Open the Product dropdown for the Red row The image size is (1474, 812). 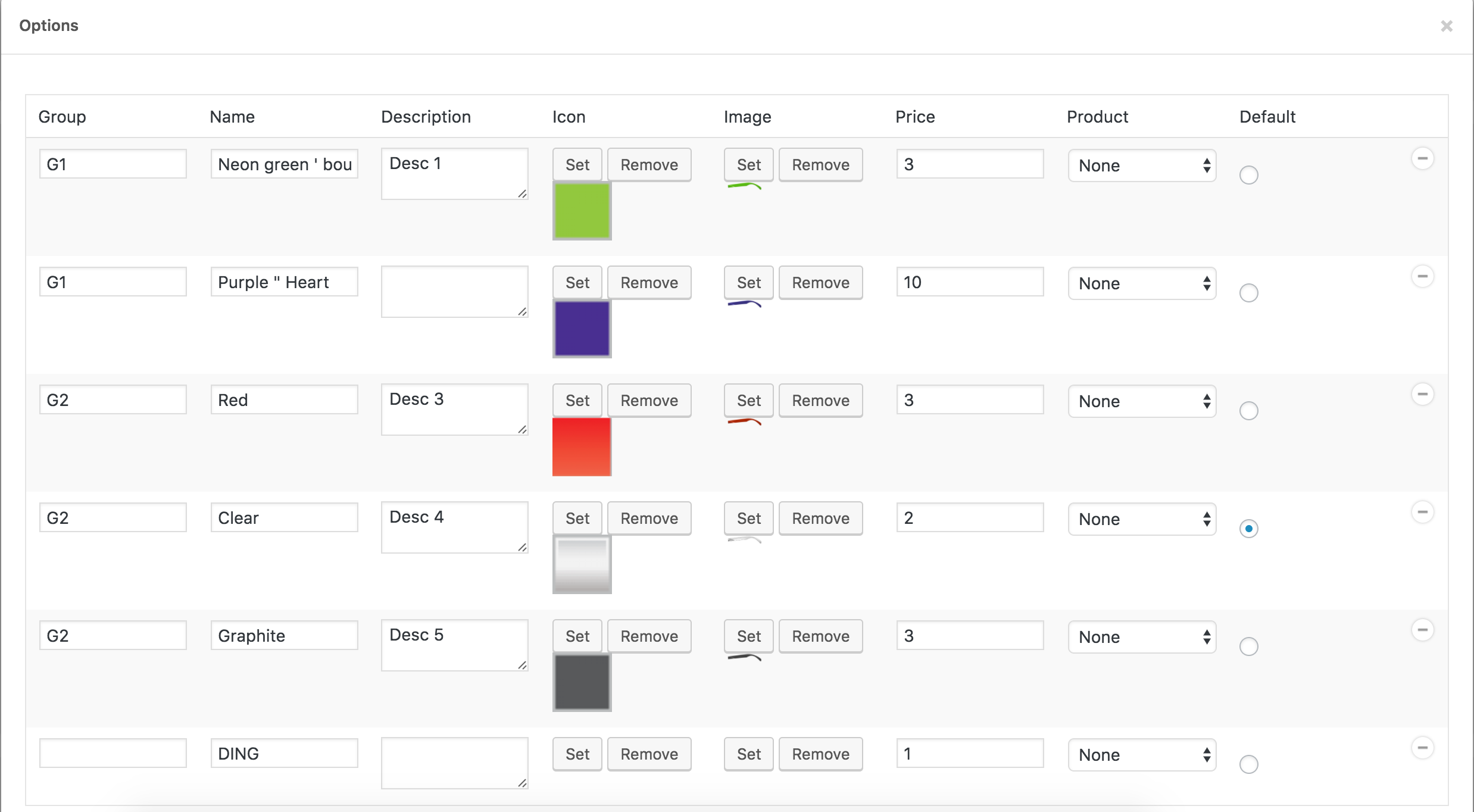pos(1141,401)
